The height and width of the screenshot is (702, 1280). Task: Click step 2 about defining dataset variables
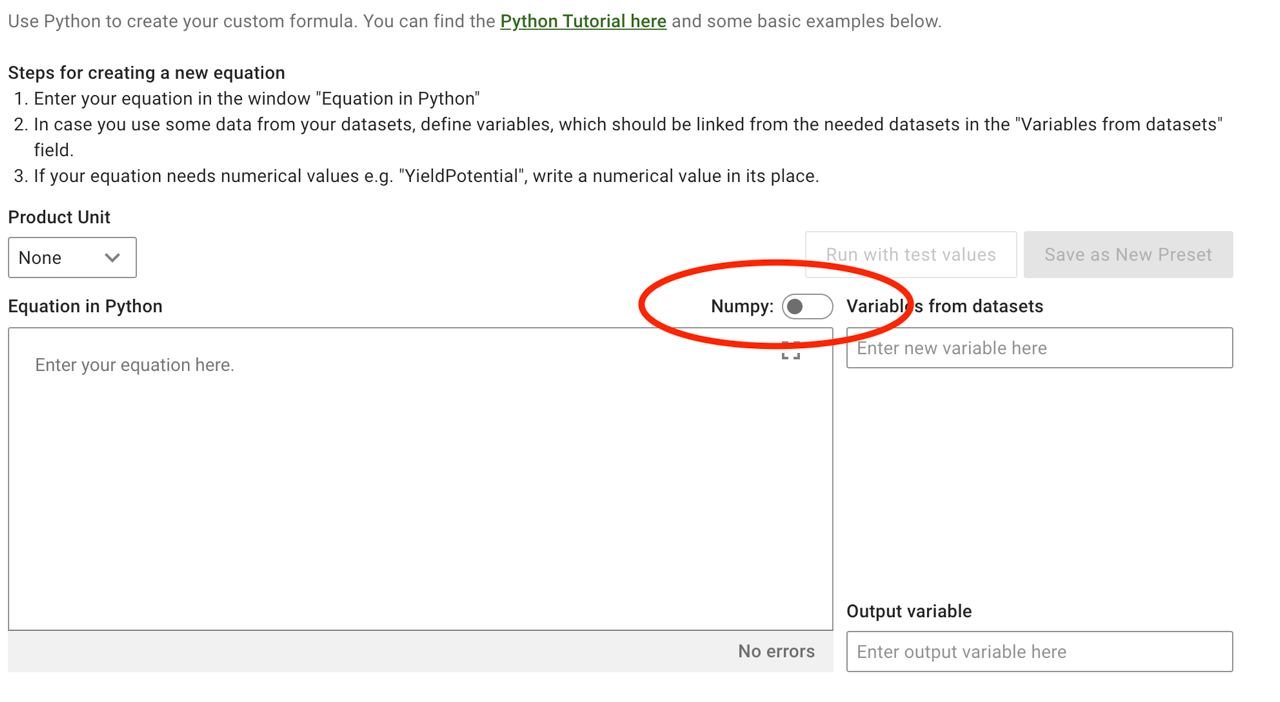coord(627,125)
